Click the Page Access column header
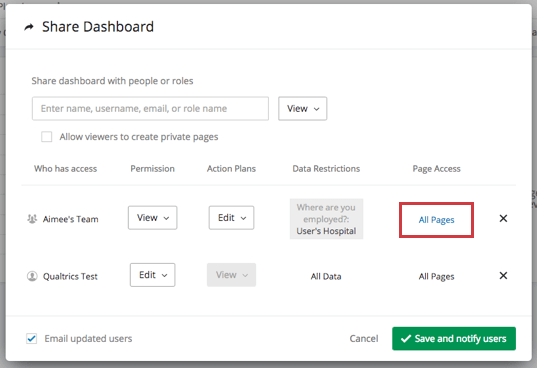The width and height of the screenshot is (537, 368). pyautogui.click(x=436, y=169)
